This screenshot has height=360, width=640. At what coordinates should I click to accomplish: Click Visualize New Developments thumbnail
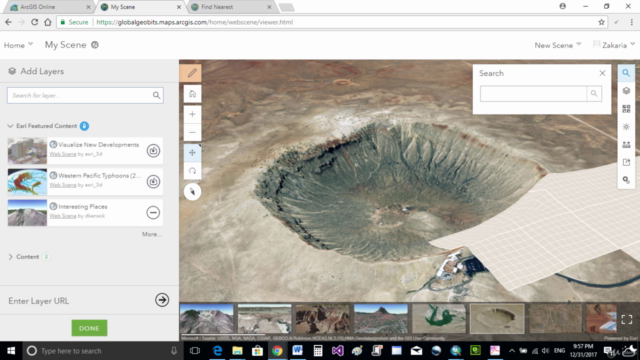coord(27,151)
